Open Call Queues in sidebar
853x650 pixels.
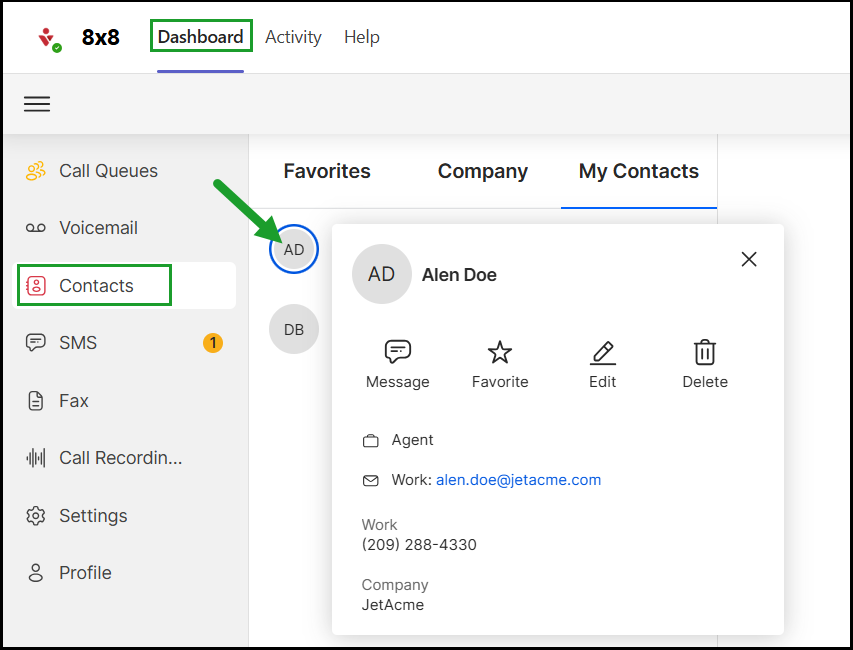coord(108,171)
